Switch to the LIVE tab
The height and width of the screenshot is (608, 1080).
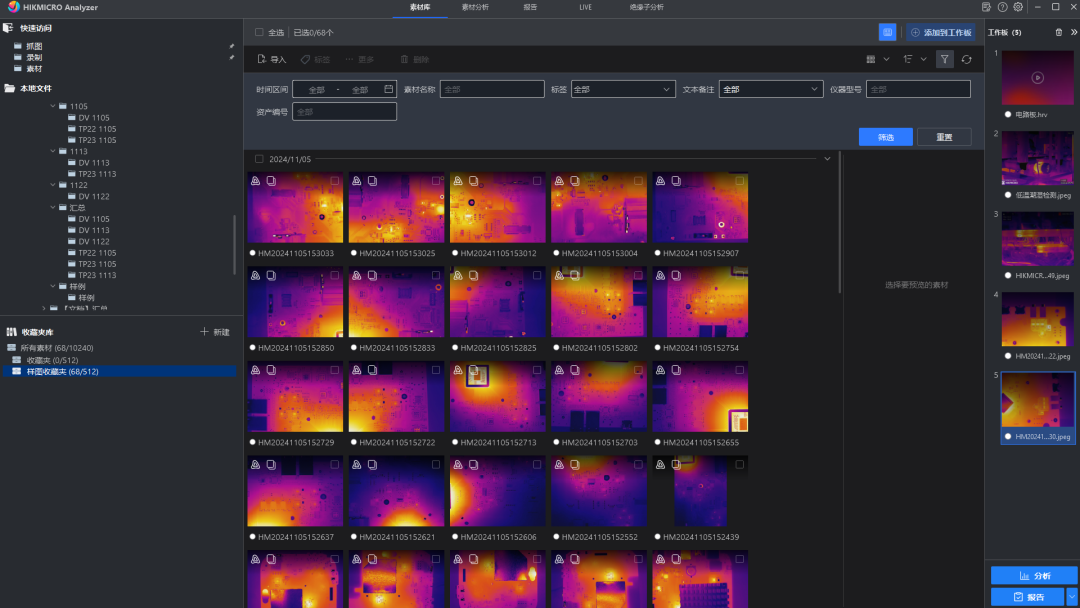point(585,7)
